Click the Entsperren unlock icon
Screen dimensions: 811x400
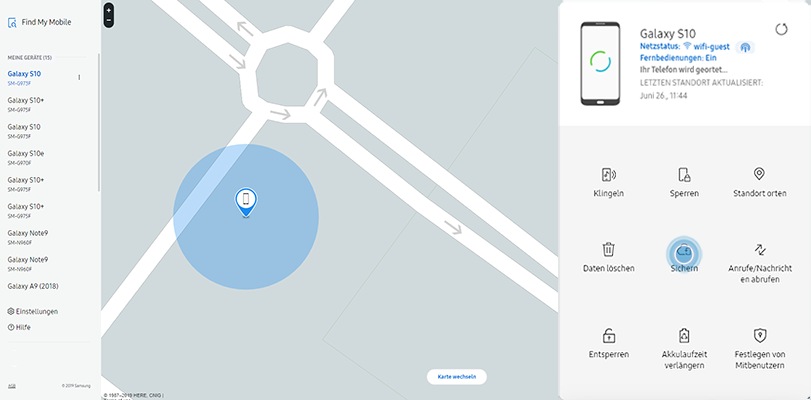tap(609, 336)
